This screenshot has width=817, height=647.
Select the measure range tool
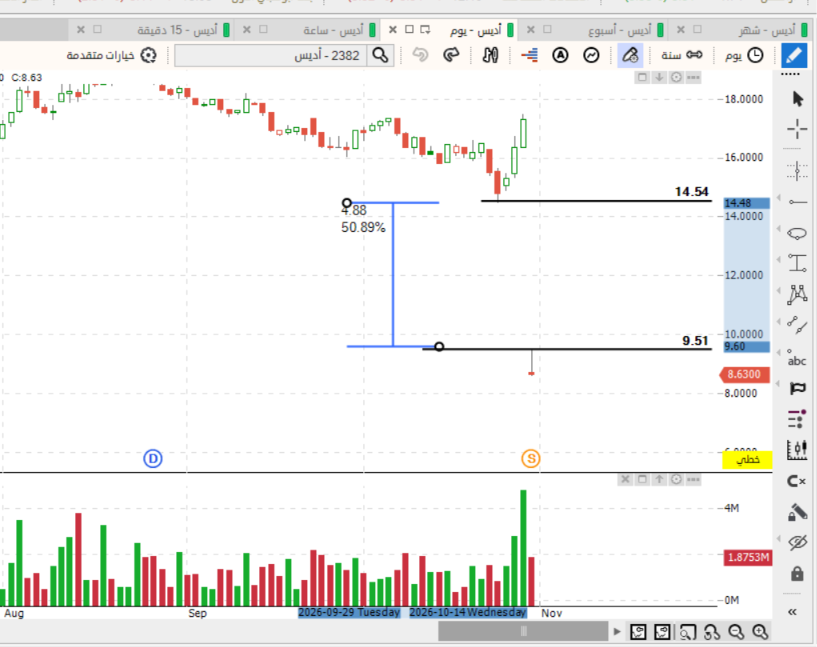(x=797, y=263)
